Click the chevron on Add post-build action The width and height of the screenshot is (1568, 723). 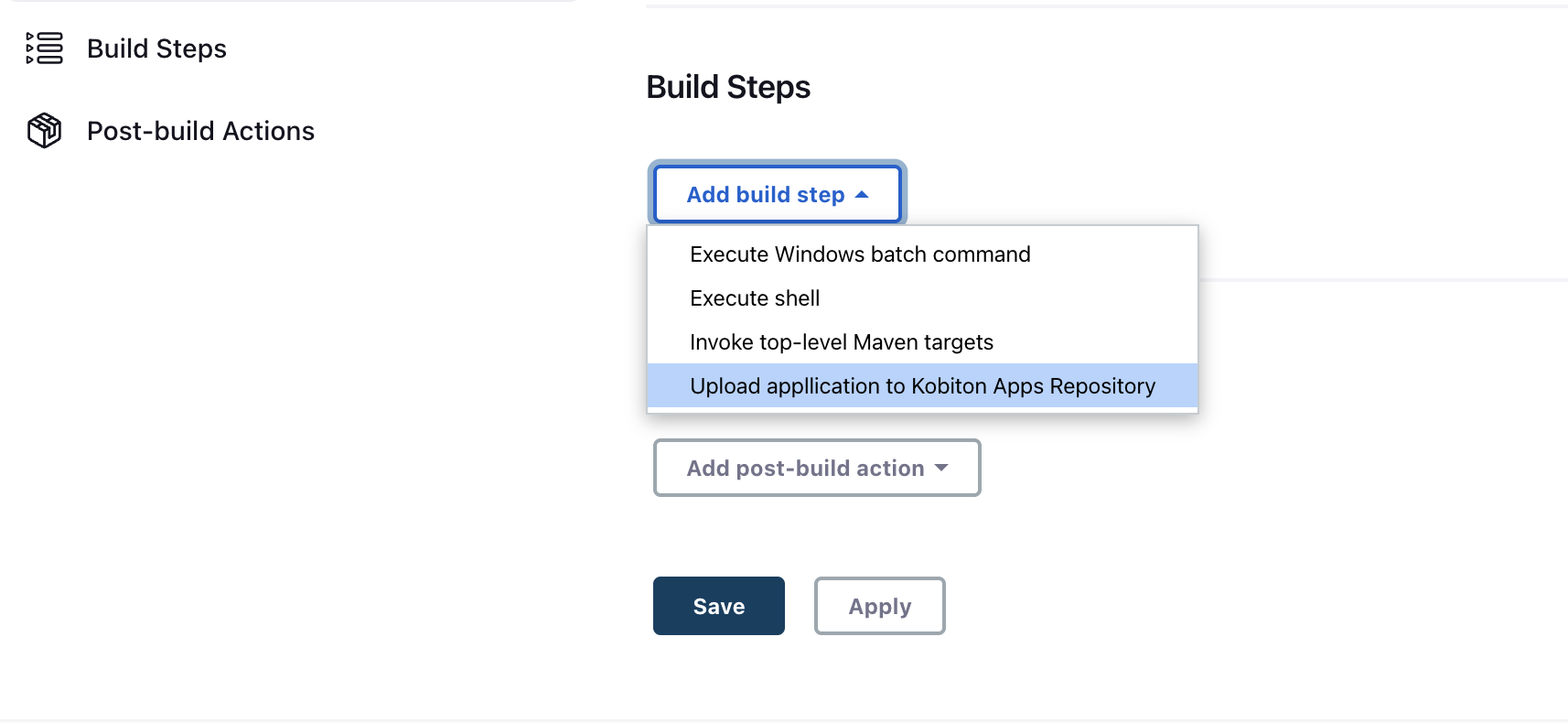coord(941,468)
